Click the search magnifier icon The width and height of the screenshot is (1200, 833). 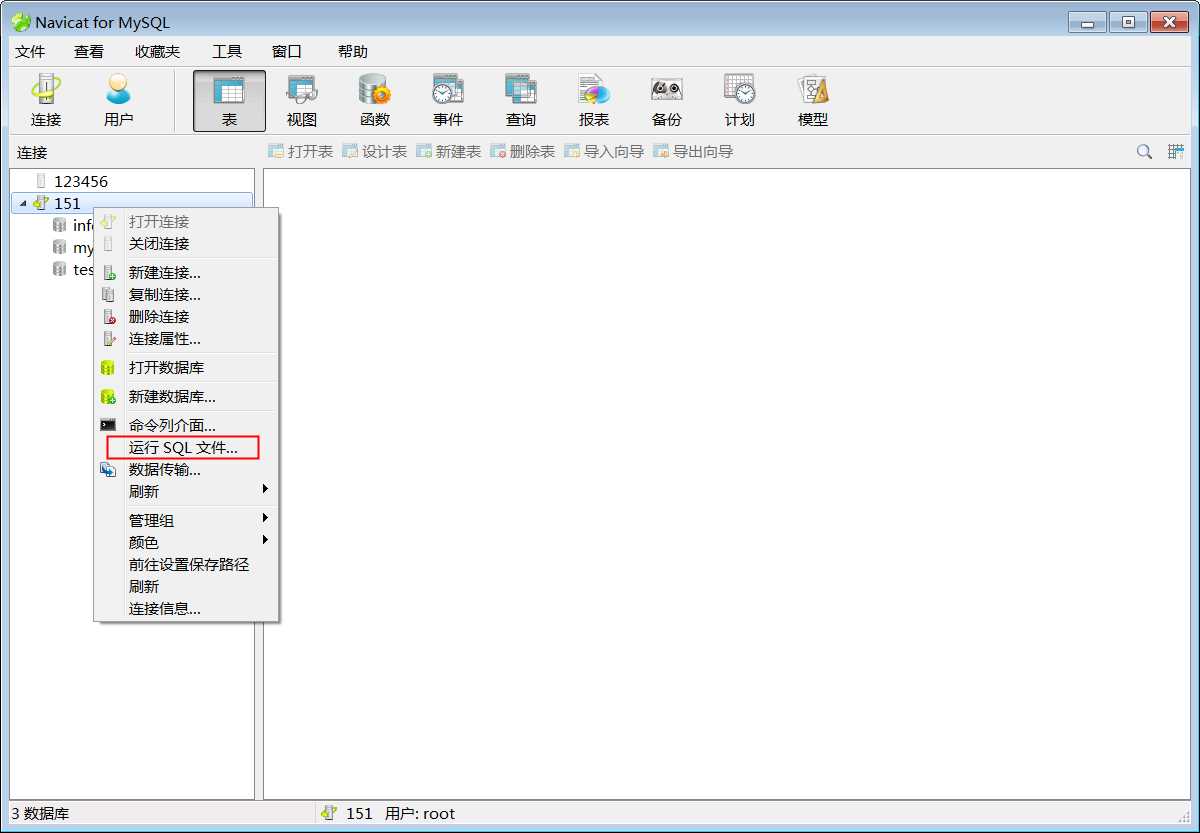pyautogui.click(x=1144, y=152)
